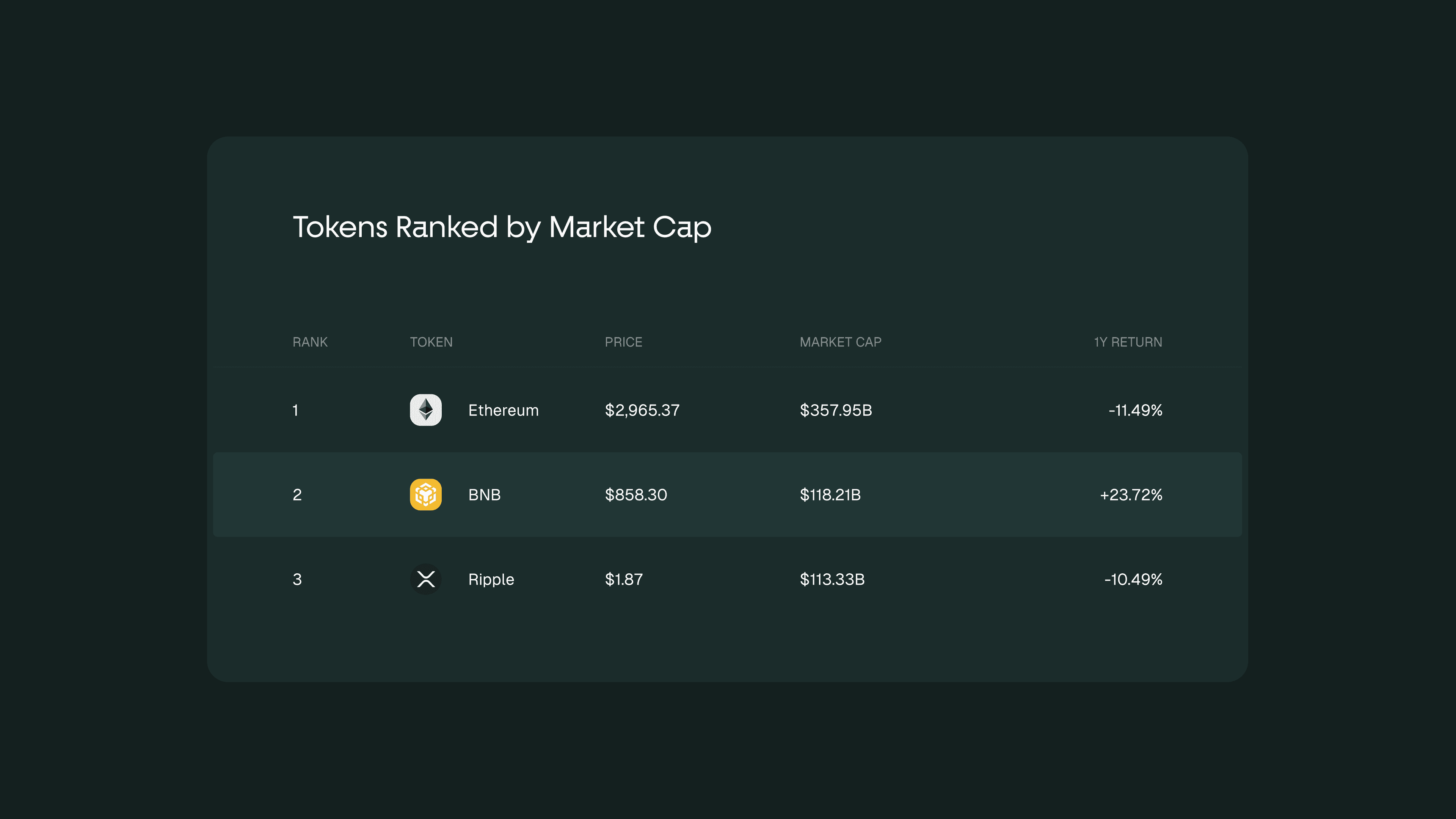Open the Ethereum token name link

tap(503, 410)
